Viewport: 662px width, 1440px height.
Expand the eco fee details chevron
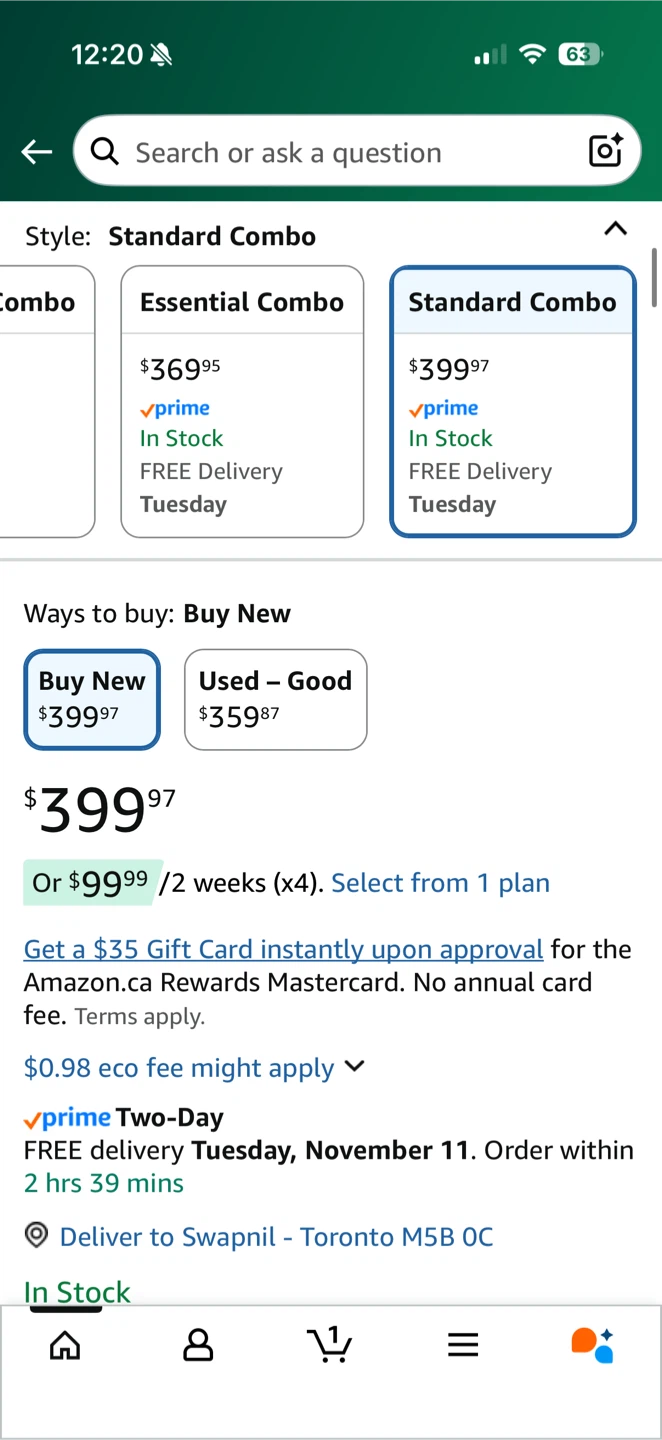pos(354,1066)
